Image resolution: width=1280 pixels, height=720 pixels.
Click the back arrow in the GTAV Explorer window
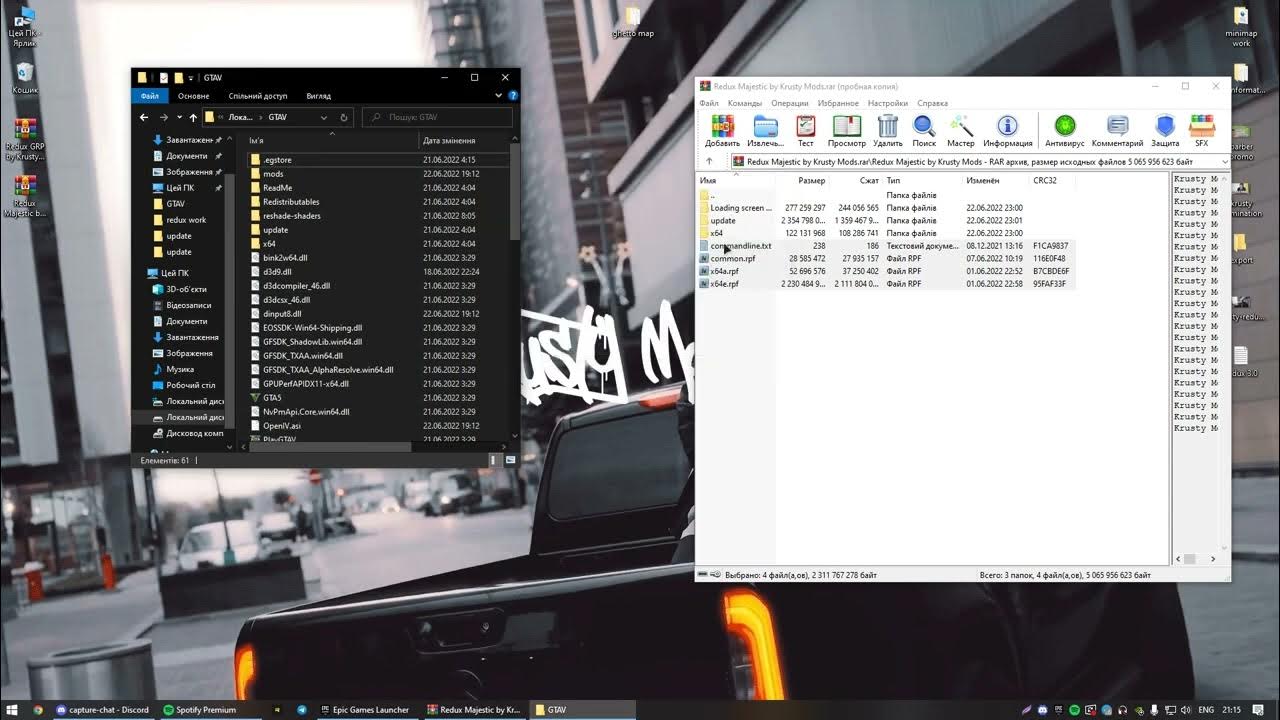144,117
